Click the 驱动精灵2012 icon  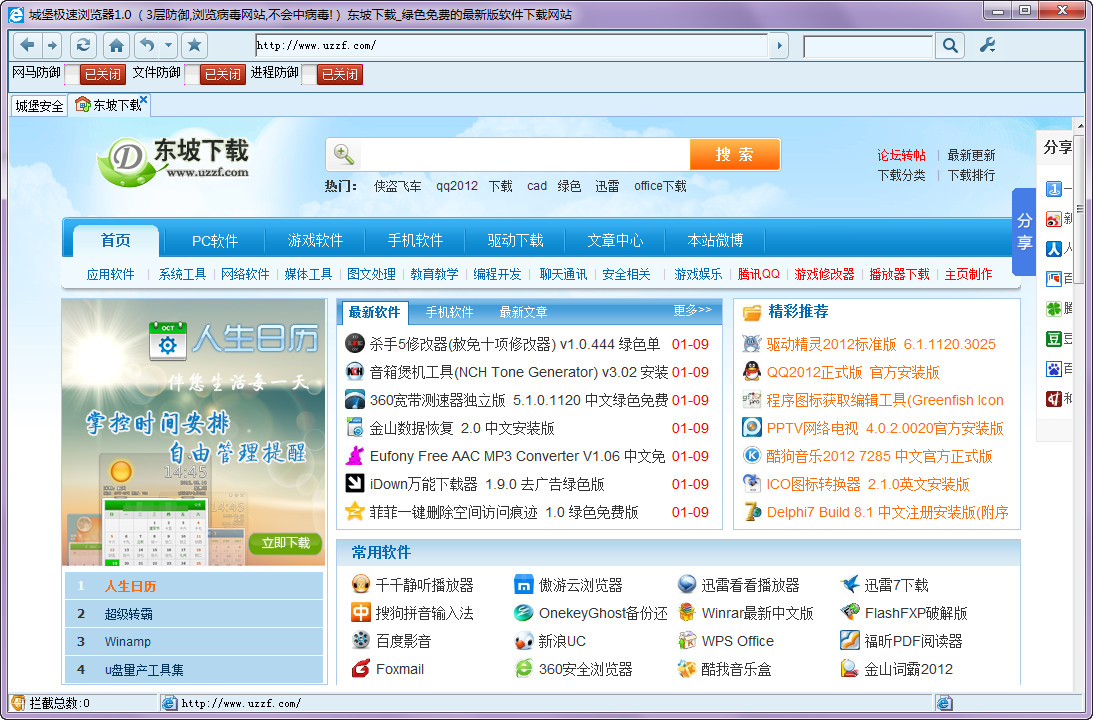[751, 344]
